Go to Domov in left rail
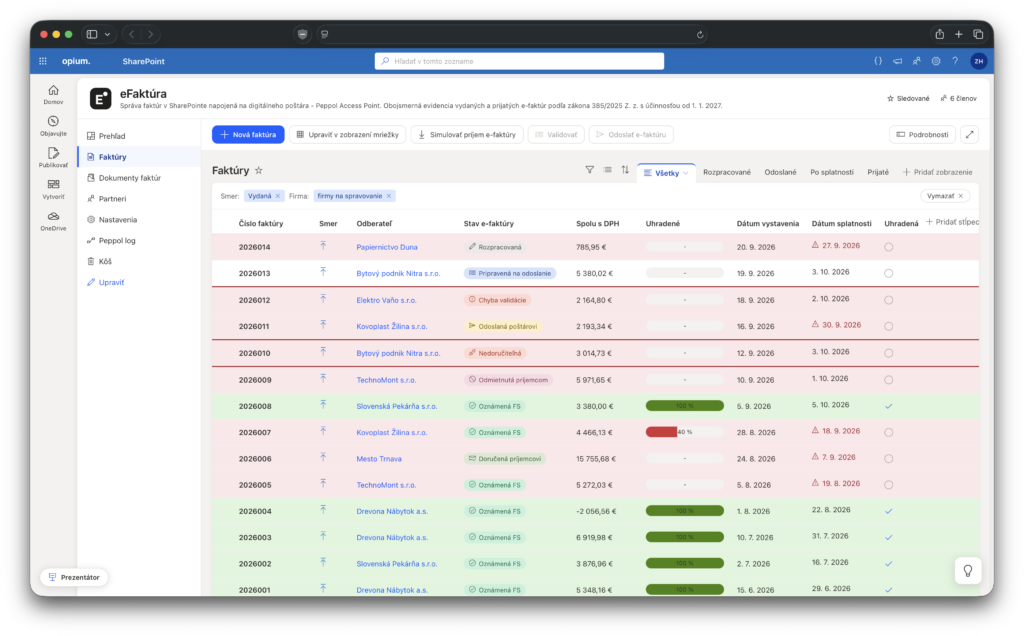Viewport: 1024px width, 636px height. (54, 95)
